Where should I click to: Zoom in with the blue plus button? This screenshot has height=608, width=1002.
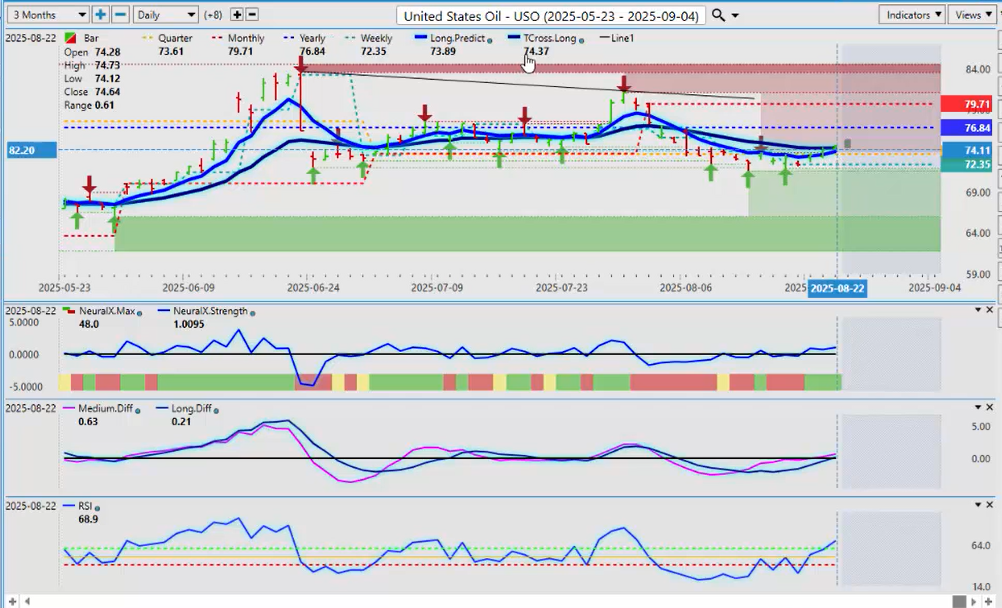point(100,15)
